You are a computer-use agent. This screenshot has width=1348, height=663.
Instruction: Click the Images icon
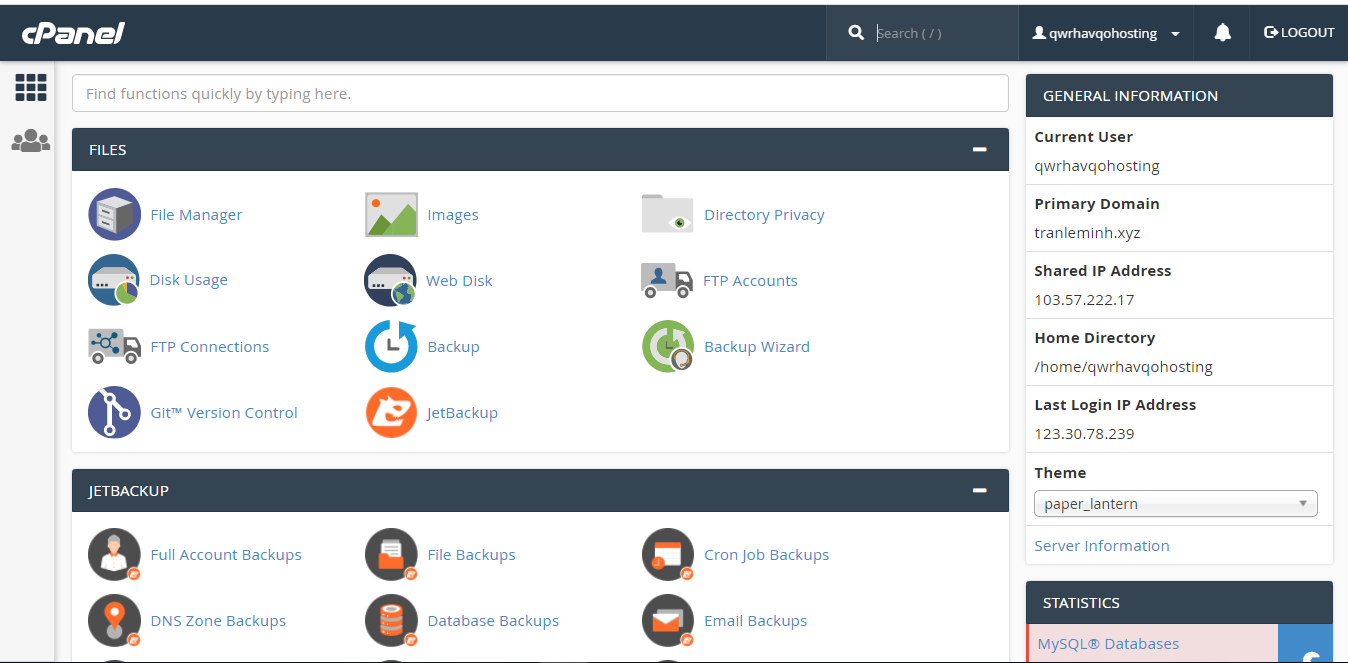tap(391, 214)
